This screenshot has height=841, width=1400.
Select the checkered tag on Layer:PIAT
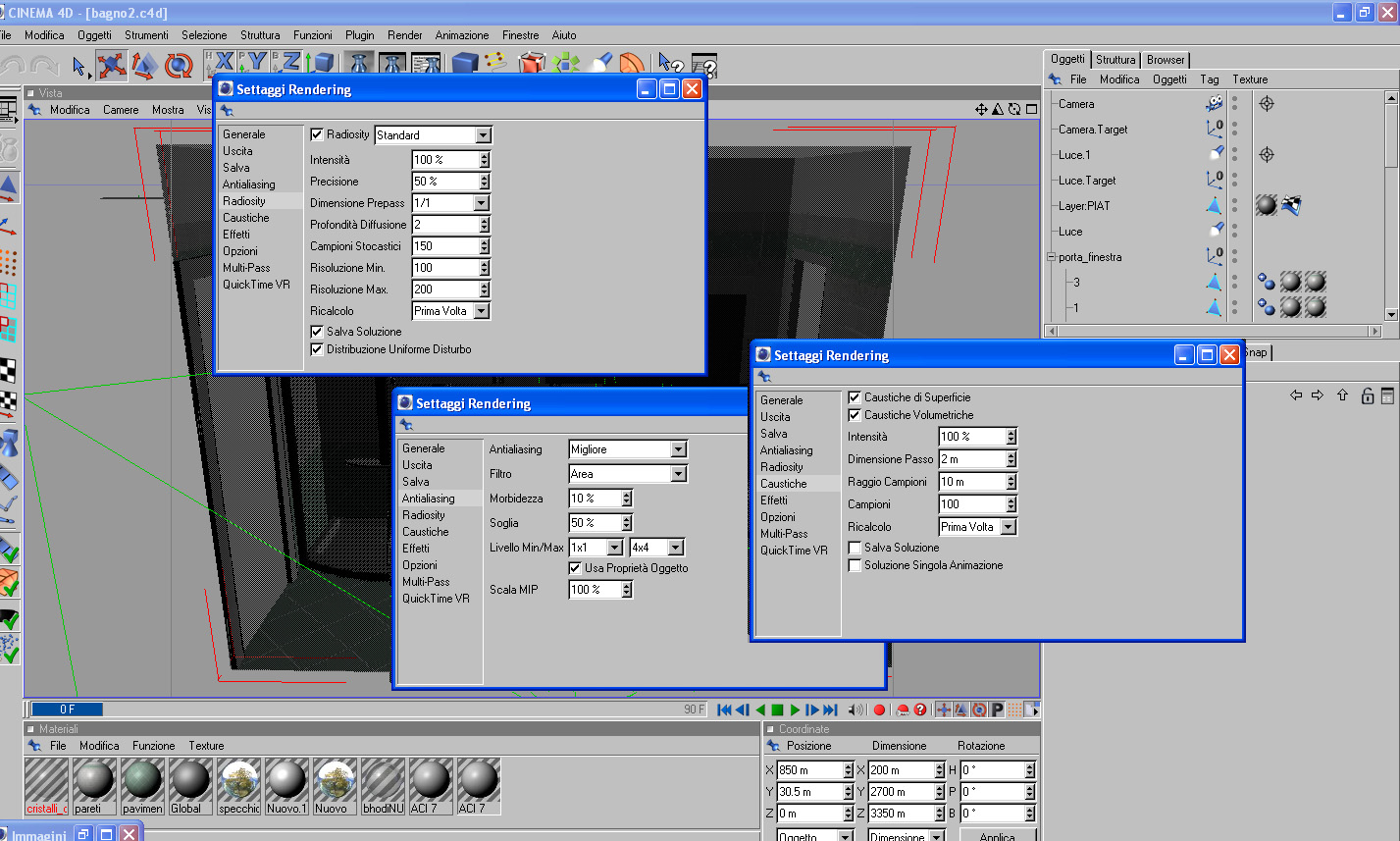(x=1291, y=205)
